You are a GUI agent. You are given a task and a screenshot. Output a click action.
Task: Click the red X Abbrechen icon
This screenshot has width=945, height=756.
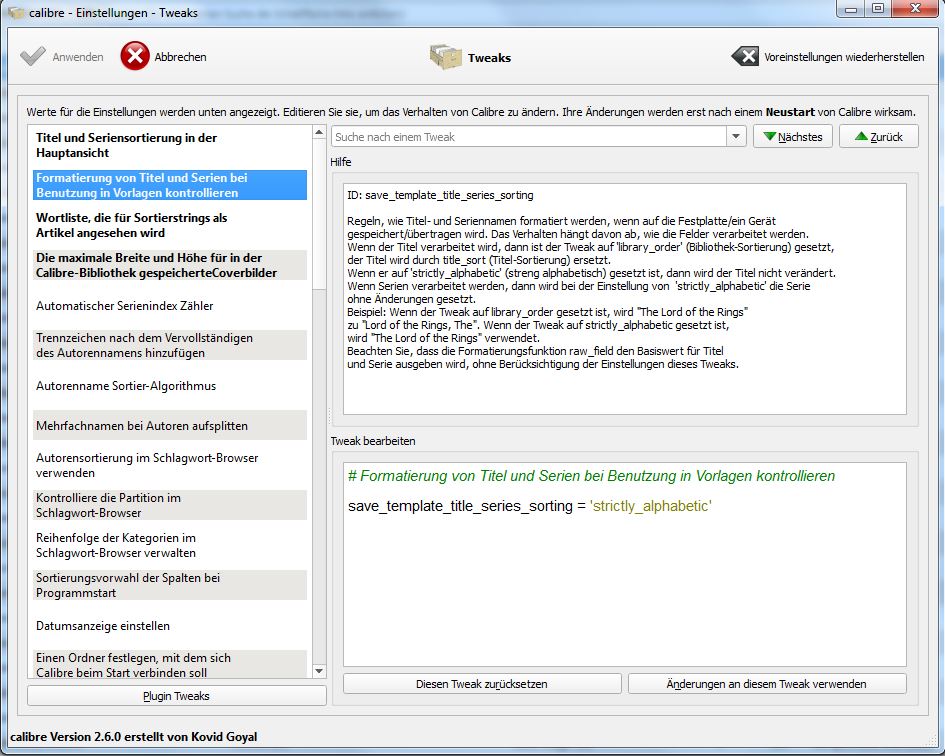(x=134, y=56)
